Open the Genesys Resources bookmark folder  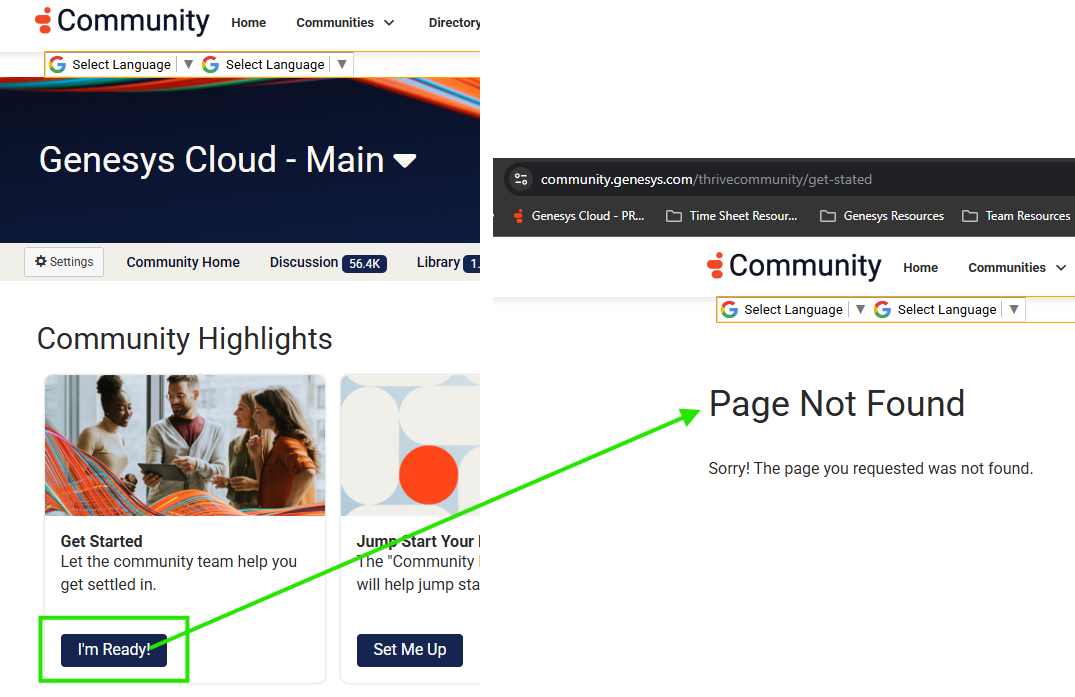point(882,216)
